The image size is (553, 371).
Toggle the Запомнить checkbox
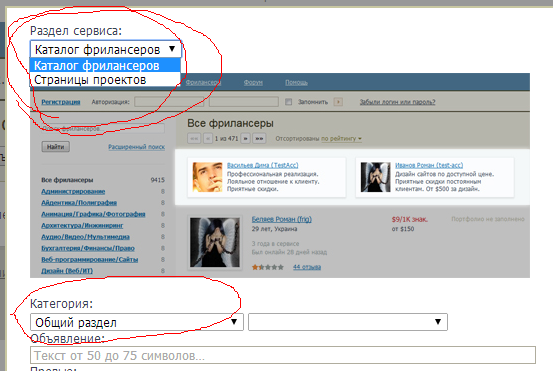[288, 102]
